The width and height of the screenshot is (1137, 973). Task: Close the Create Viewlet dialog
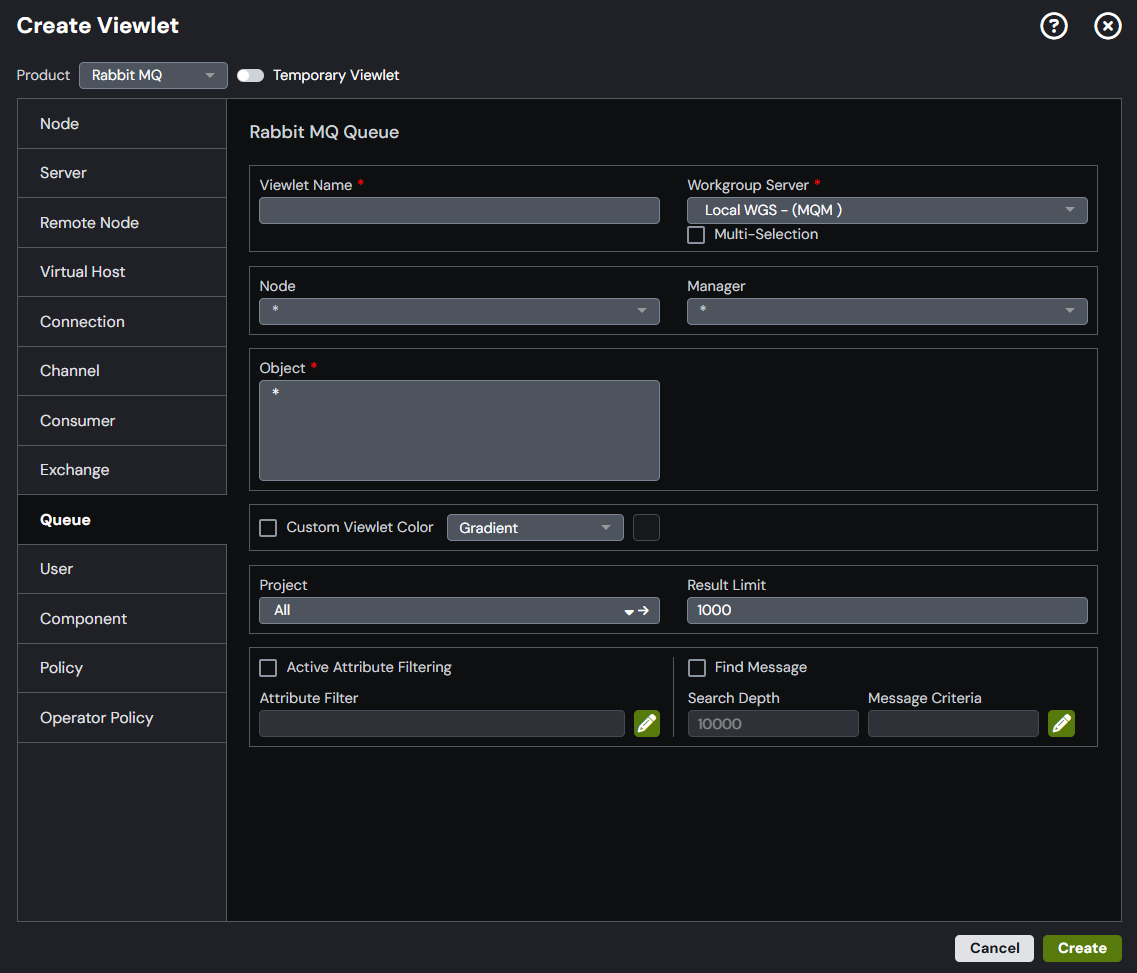coord(1107,26)
